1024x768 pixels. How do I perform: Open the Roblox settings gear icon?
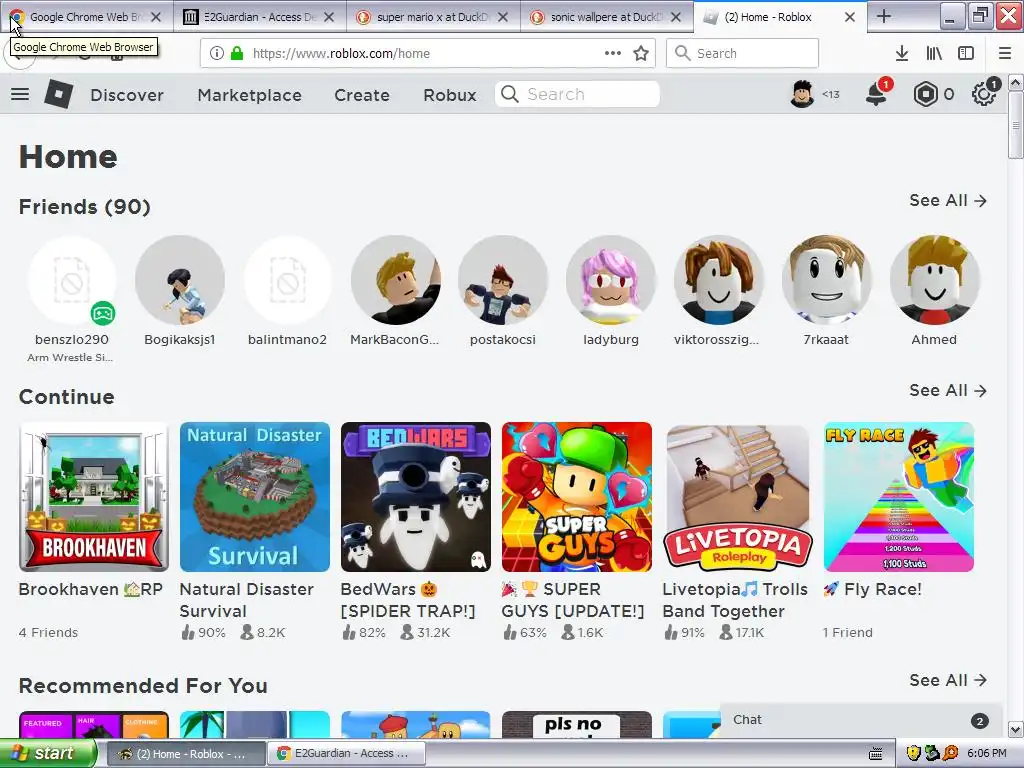984,95
